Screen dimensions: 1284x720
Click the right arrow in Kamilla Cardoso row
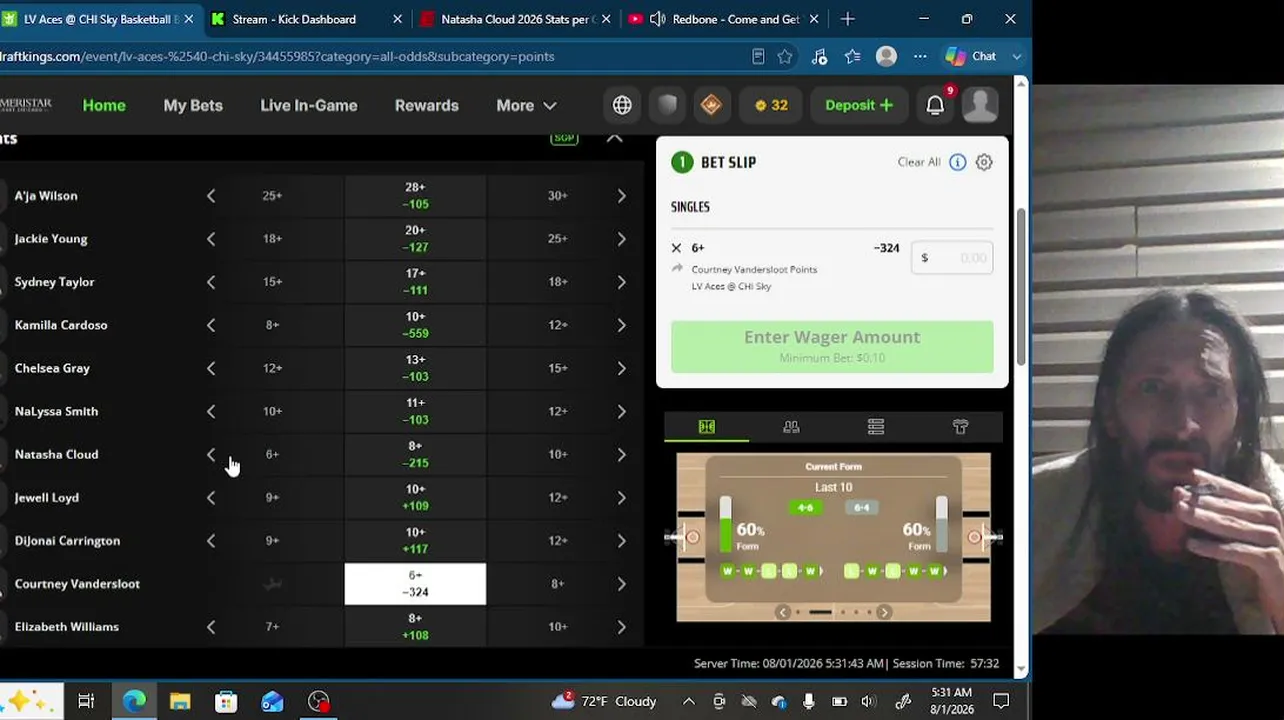click(621, 325)
